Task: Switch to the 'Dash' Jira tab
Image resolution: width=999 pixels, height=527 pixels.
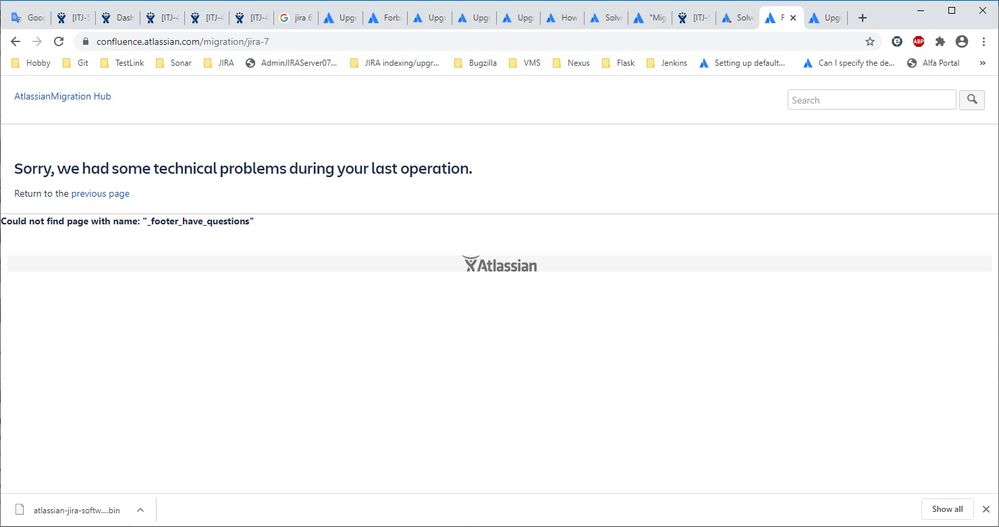Action: tap(117, 18)
